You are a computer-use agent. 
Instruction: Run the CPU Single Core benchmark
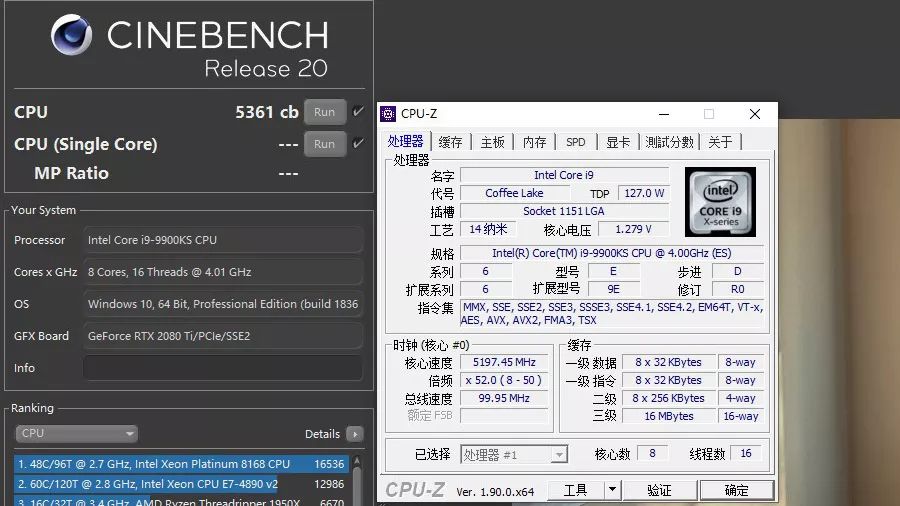pyautogui.click(x=324, y=144)
